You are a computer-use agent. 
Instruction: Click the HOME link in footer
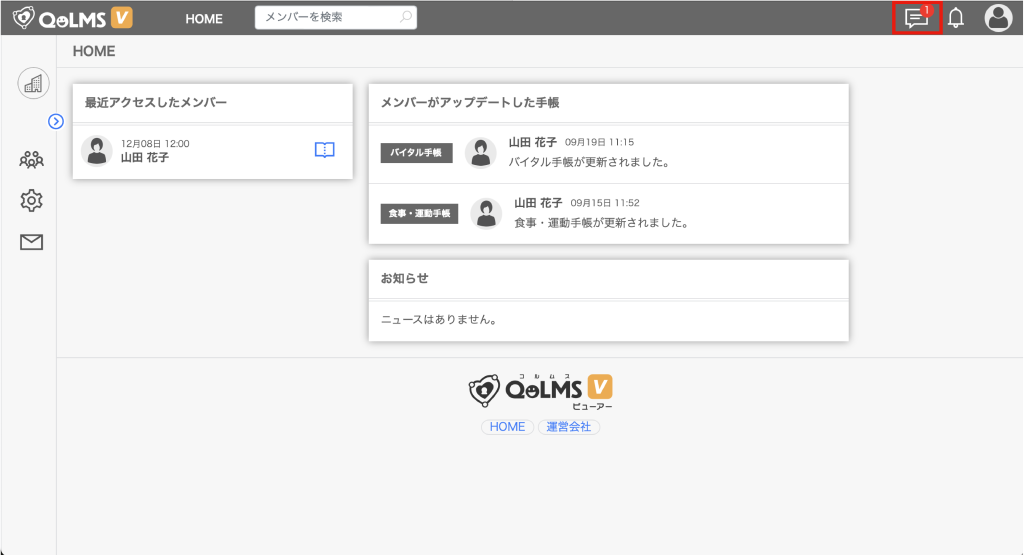click(507, 427)
